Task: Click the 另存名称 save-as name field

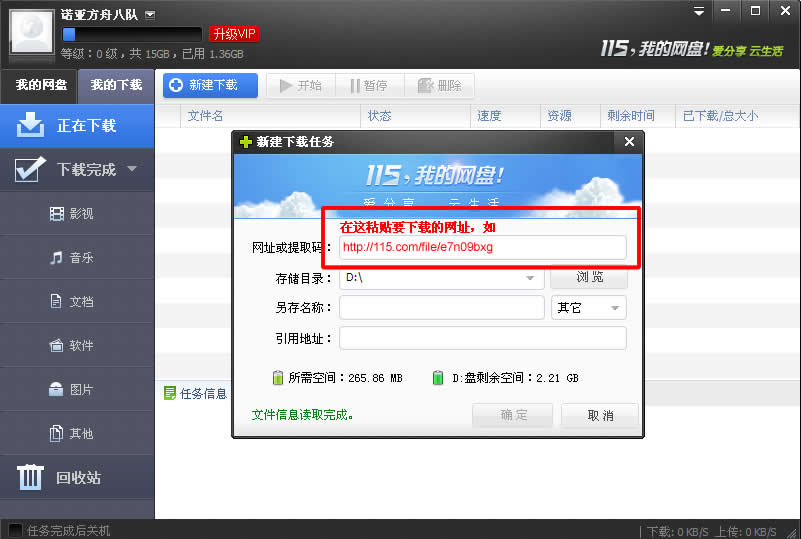Action: coord(441,308)
